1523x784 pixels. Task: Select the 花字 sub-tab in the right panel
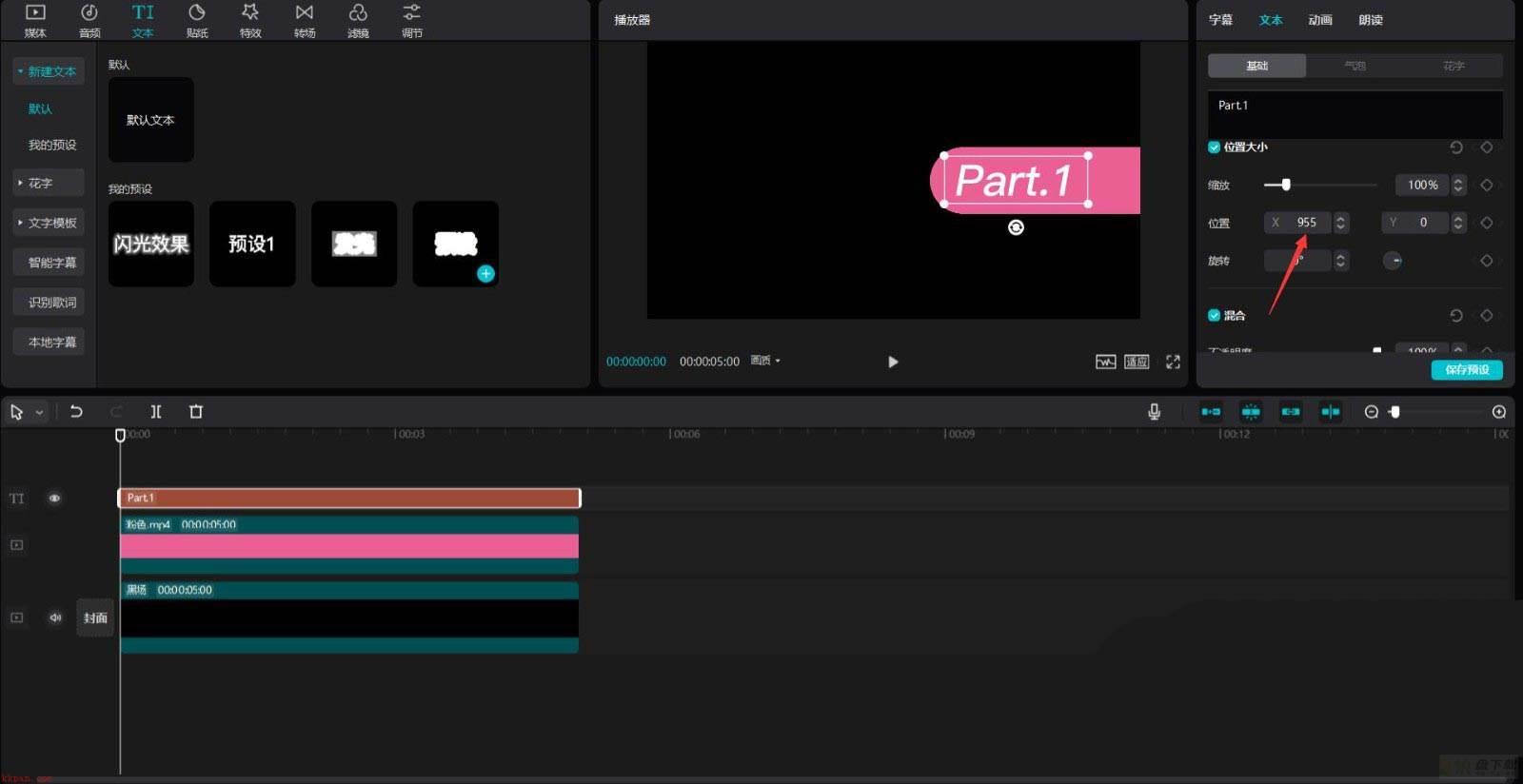point(1454,66)
